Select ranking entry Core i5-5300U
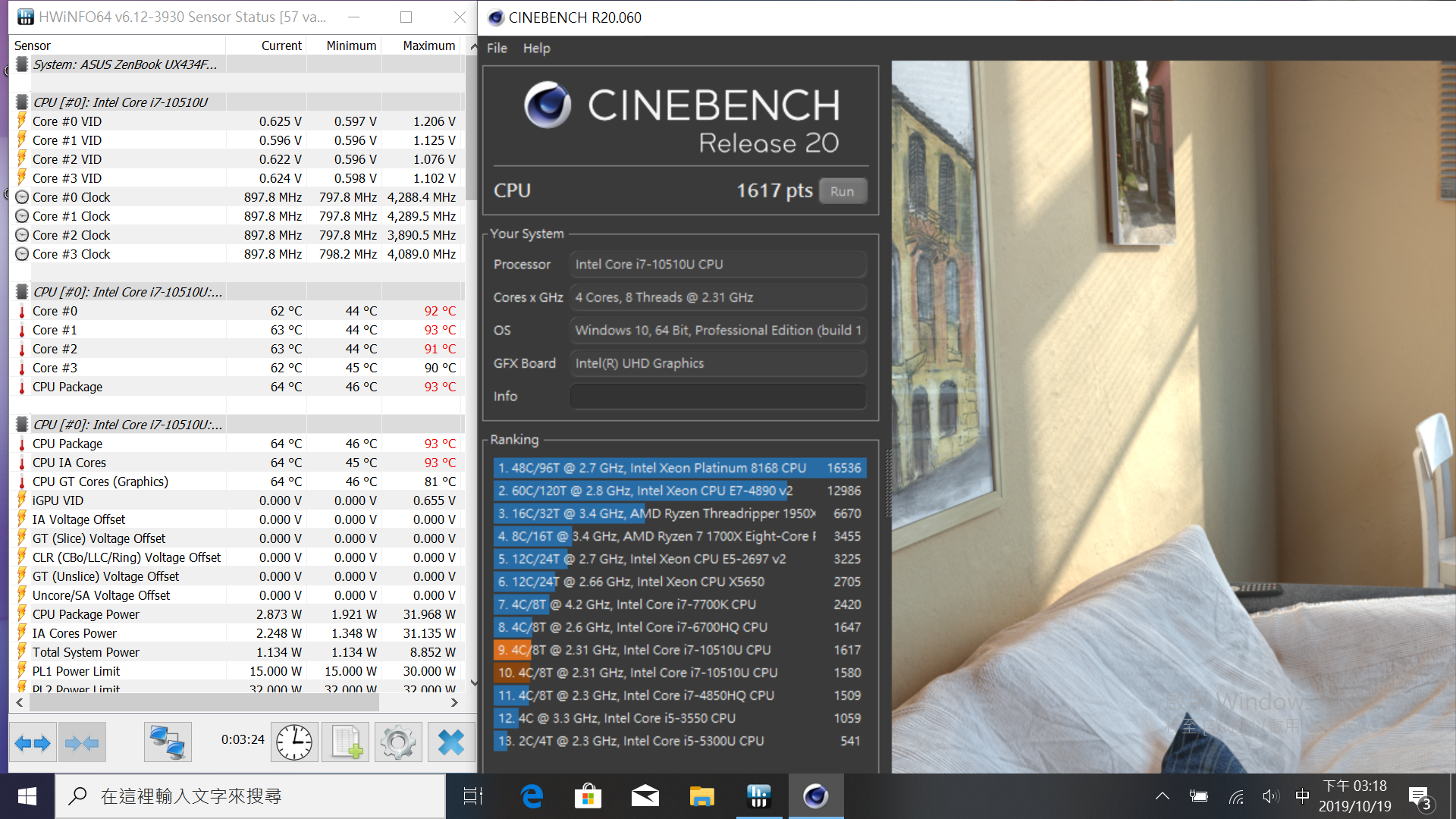 [679, 741]
